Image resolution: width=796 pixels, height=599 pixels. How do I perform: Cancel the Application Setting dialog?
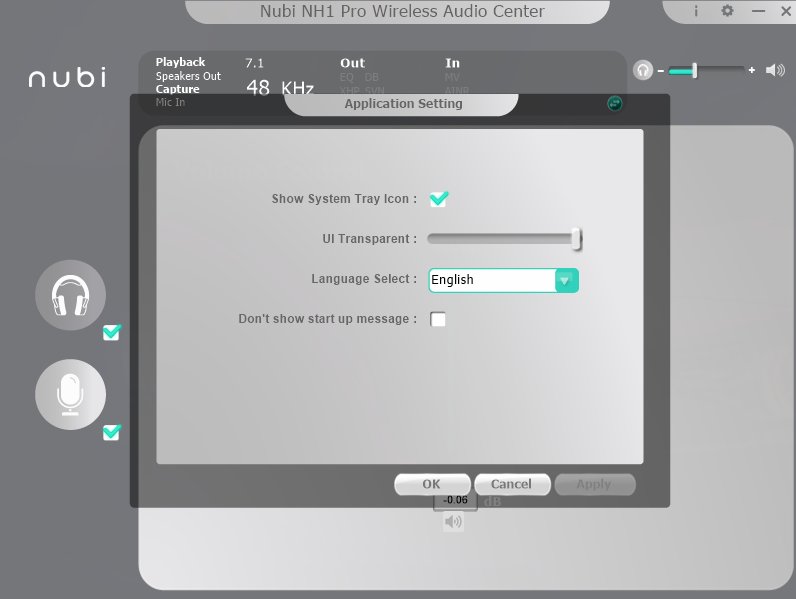coord(512,484)
